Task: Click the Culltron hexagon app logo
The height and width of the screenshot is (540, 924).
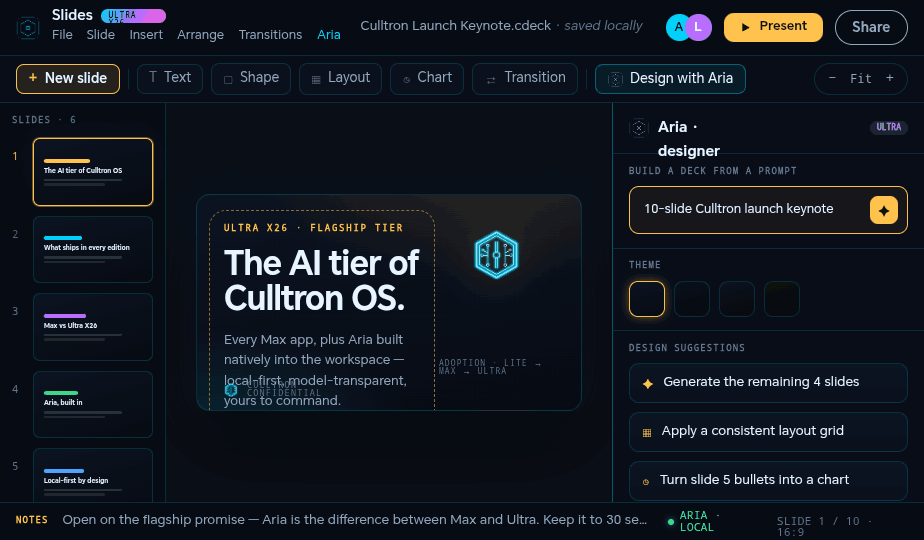Action: (x=28, y=27)
